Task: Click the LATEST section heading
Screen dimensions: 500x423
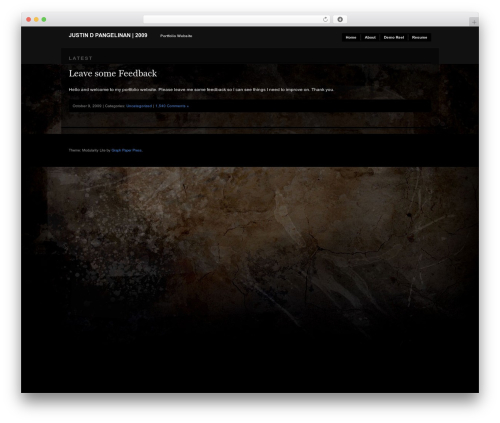Action: (x=80, y=58)
